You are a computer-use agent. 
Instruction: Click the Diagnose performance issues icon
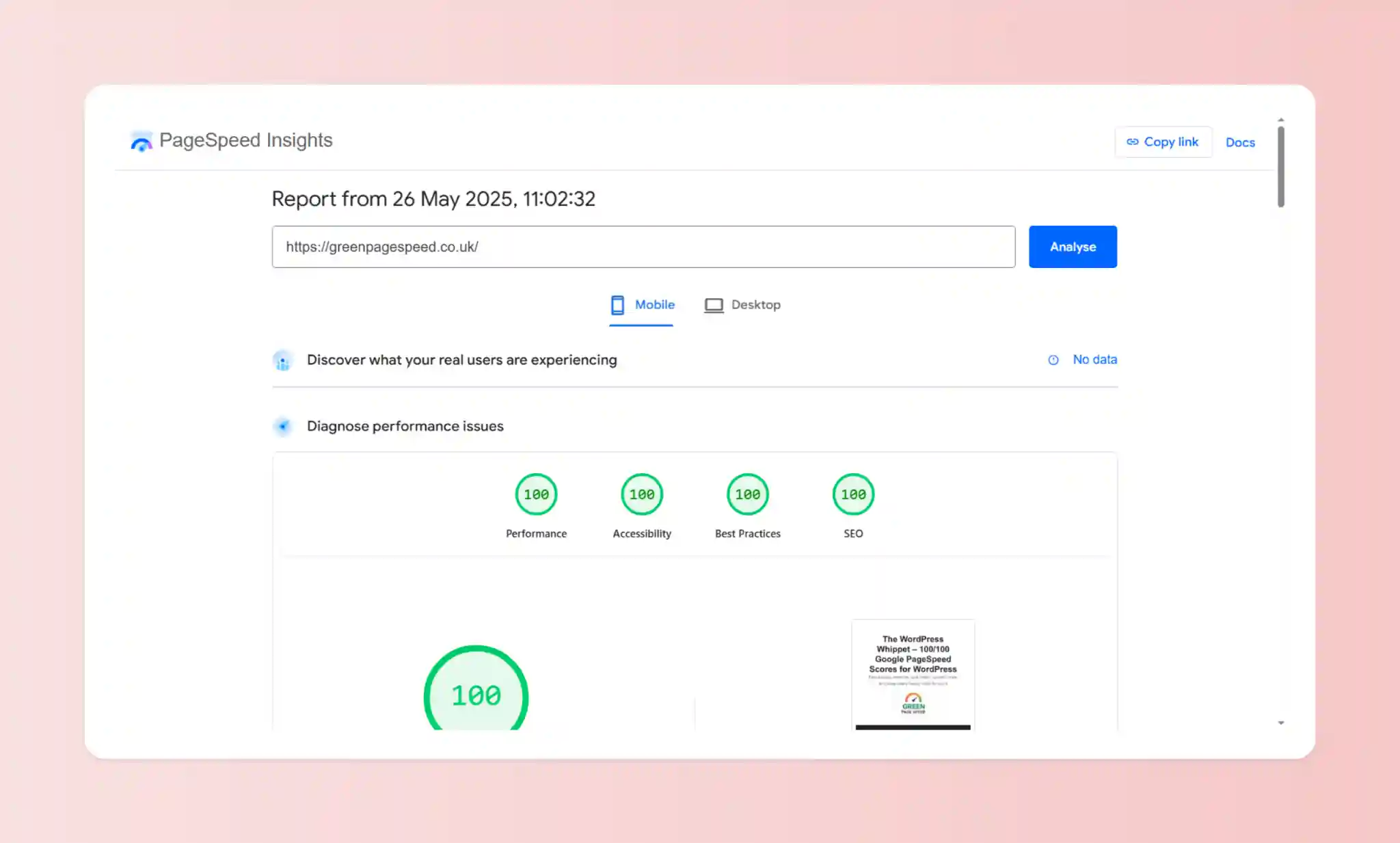(282, 427)
